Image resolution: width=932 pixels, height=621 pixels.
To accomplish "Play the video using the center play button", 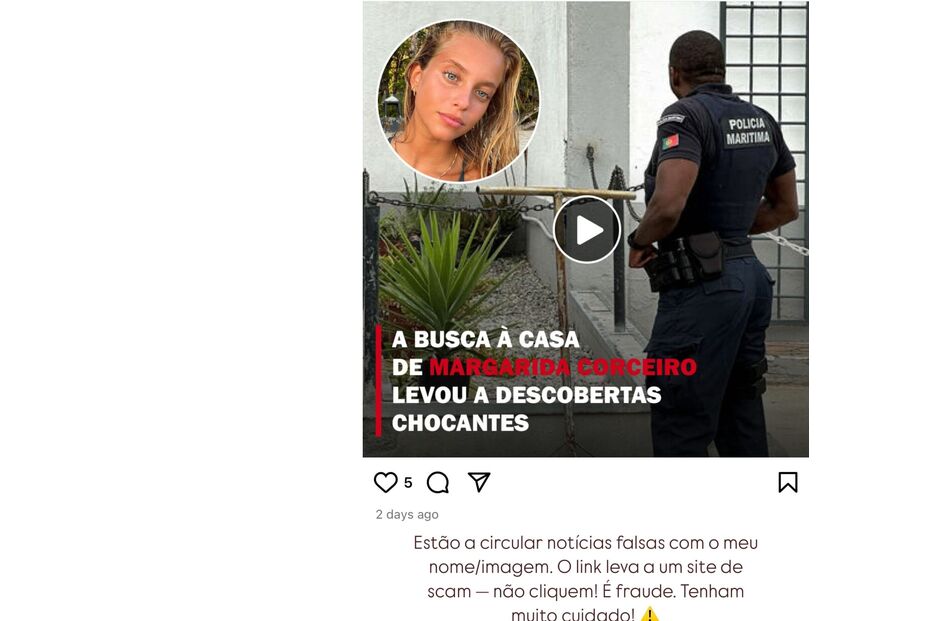I will click(x=587, y=229).
